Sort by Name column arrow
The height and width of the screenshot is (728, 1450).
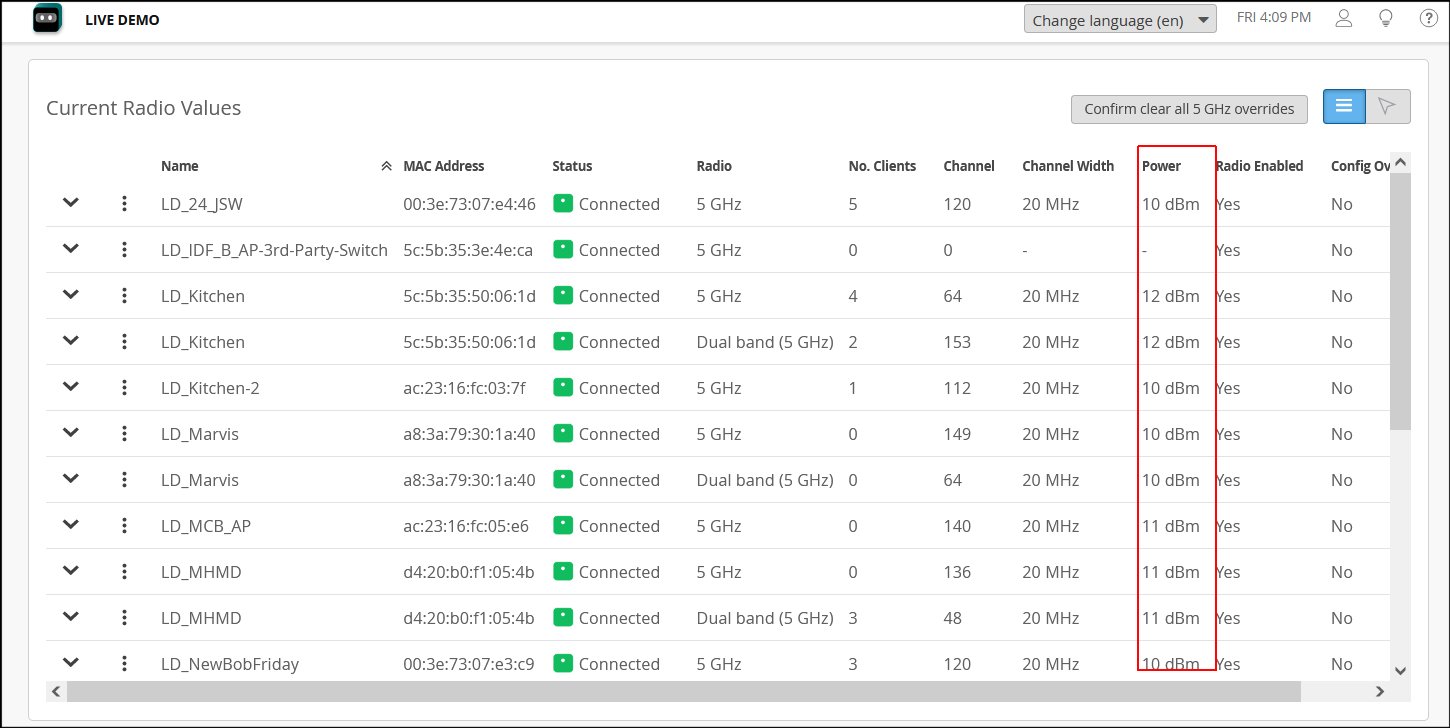(386, 167)
